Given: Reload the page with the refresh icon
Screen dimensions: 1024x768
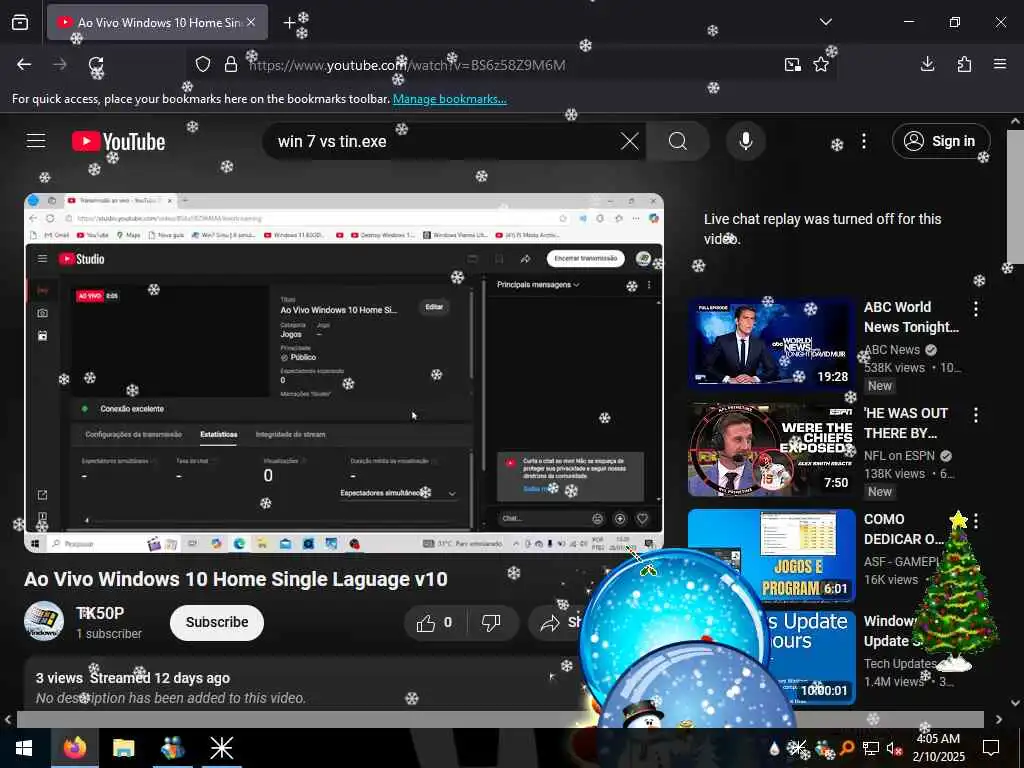Looking at the screenshot, I should coord(96,64).
